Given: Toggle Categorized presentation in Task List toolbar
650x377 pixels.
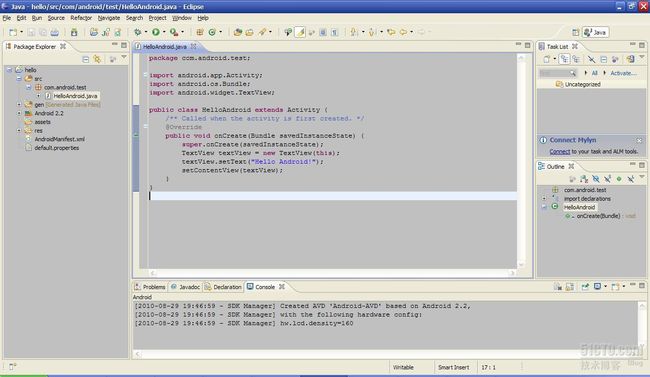Looking at the screenshot, I should tap(564, 59).
